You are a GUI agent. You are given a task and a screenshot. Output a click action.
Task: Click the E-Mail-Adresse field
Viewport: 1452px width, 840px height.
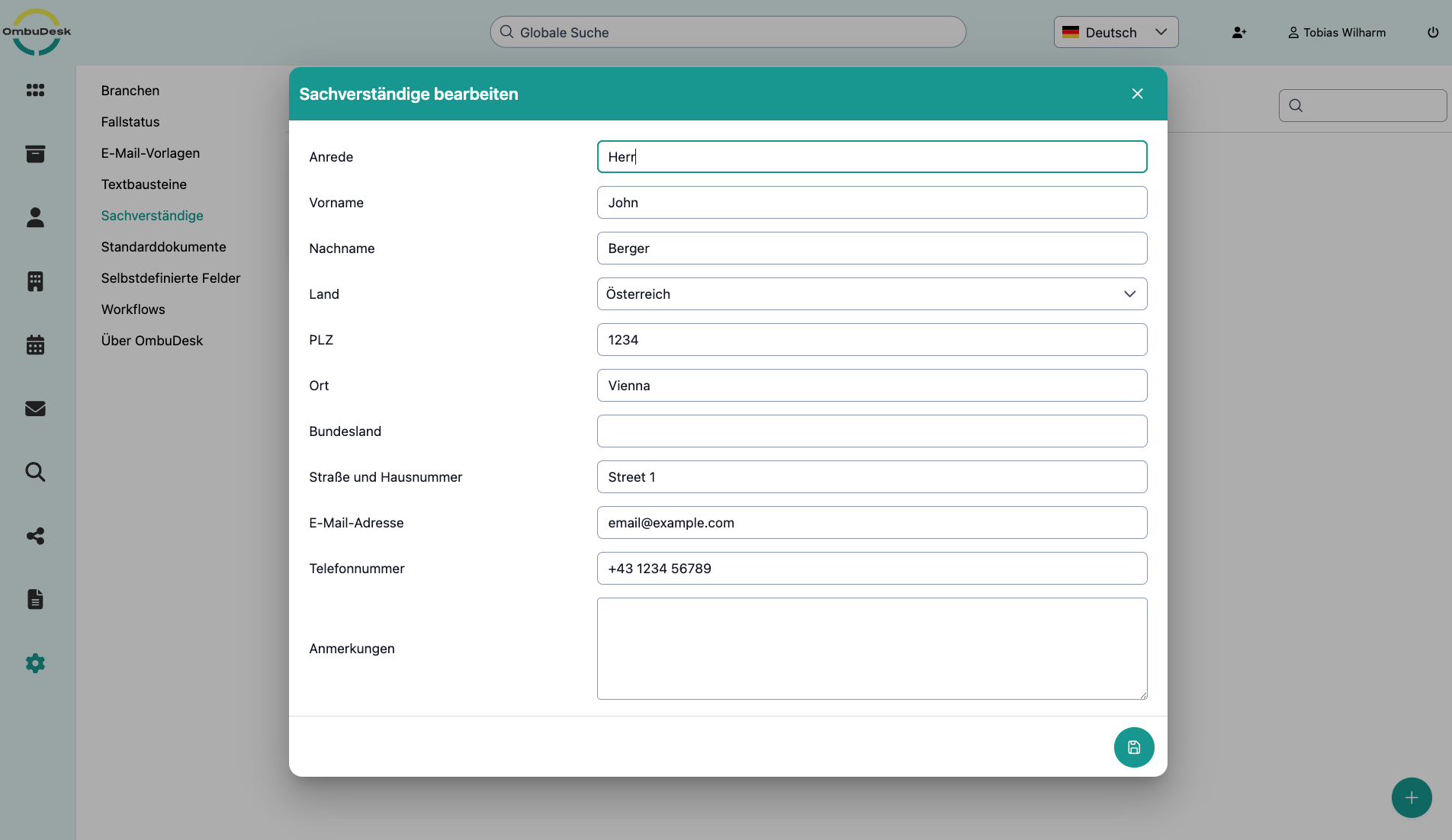pos(872,523)
